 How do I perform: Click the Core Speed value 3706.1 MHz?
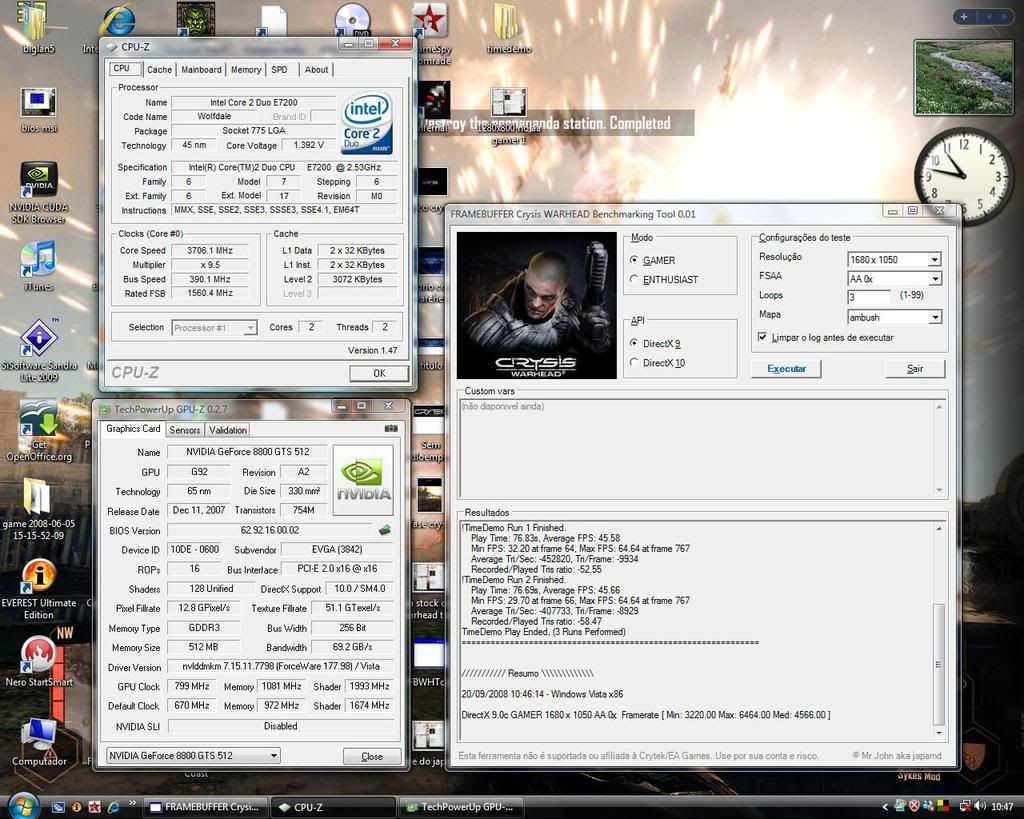pos(210,250)
